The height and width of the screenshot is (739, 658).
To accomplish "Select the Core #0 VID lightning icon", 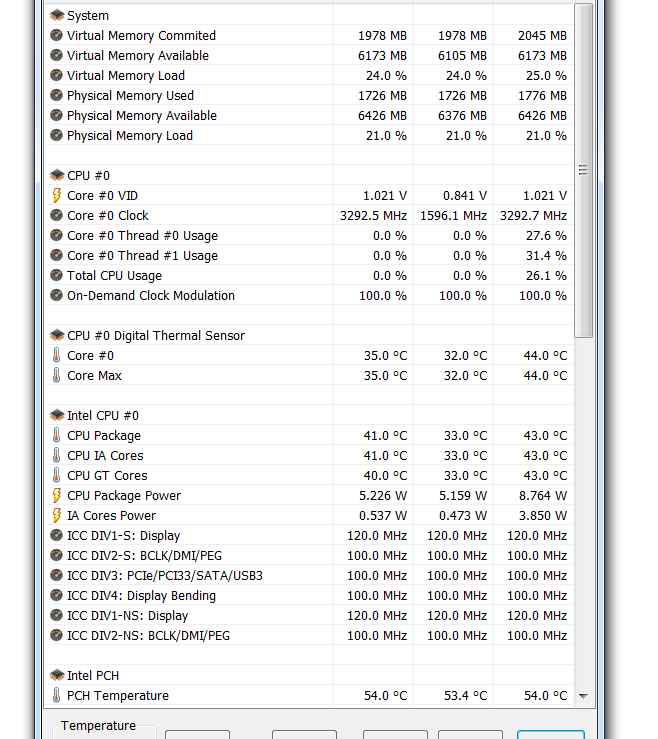I will (x=57, y=196).
